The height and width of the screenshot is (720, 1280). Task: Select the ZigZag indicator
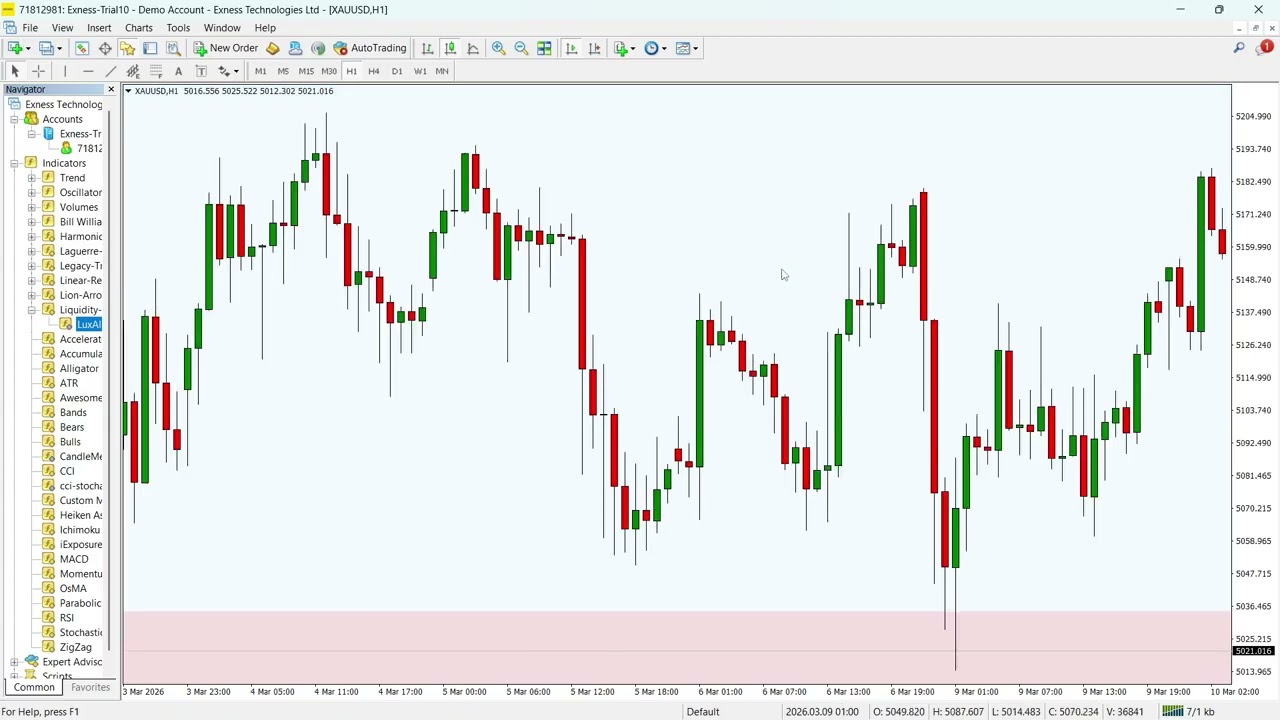(x=75, y=647)
